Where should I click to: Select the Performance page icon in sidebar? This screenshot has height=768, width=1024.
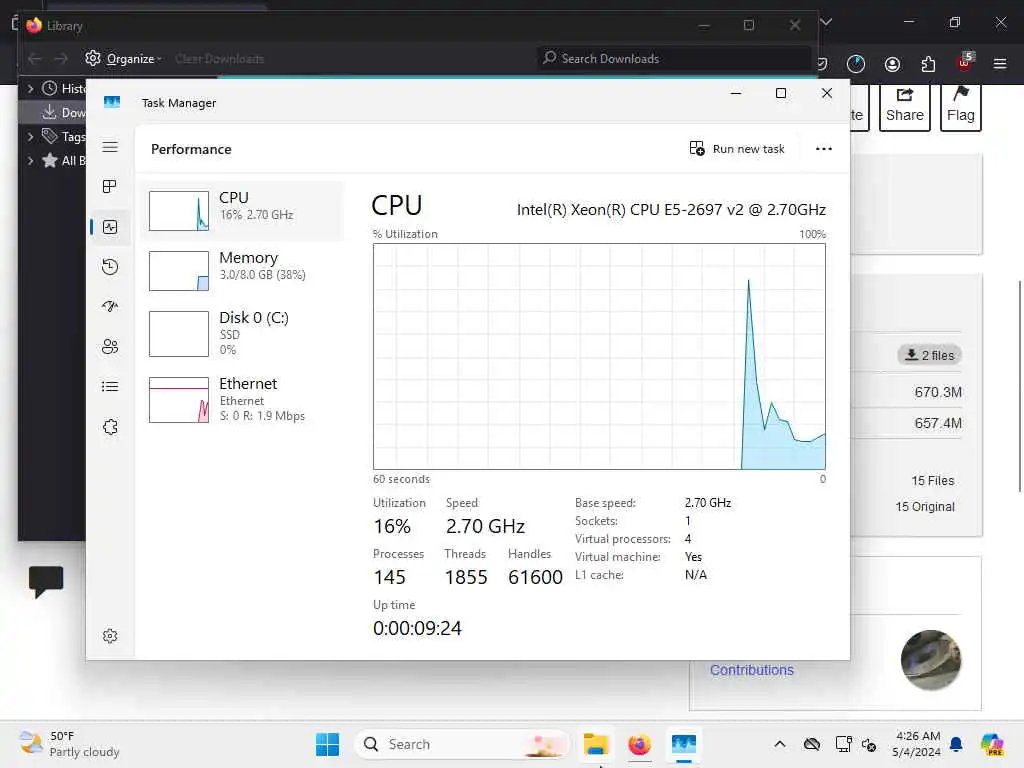(x=110, y=227)
